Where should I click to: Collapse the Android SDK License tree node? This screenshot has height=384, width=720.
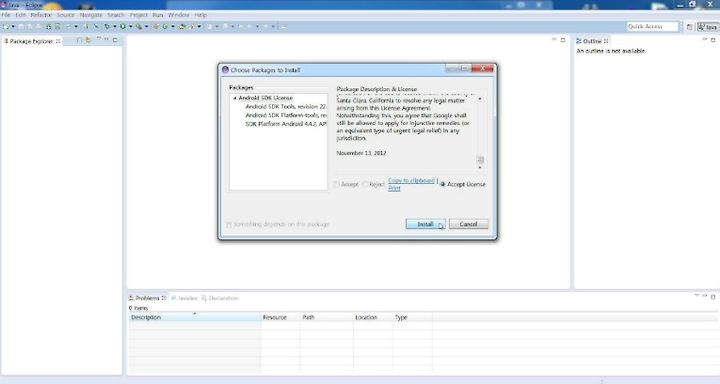(x=235, y=98)
